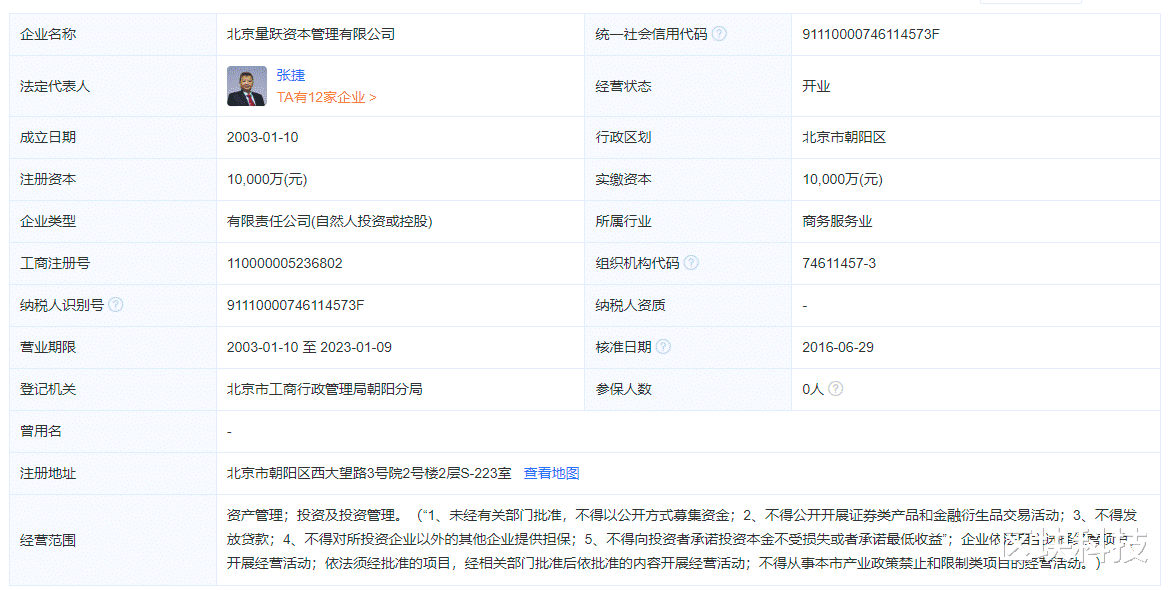Select registered address 北京市朝阳区西大望路3号院2号楼2层S-223室

click(369, 473)
